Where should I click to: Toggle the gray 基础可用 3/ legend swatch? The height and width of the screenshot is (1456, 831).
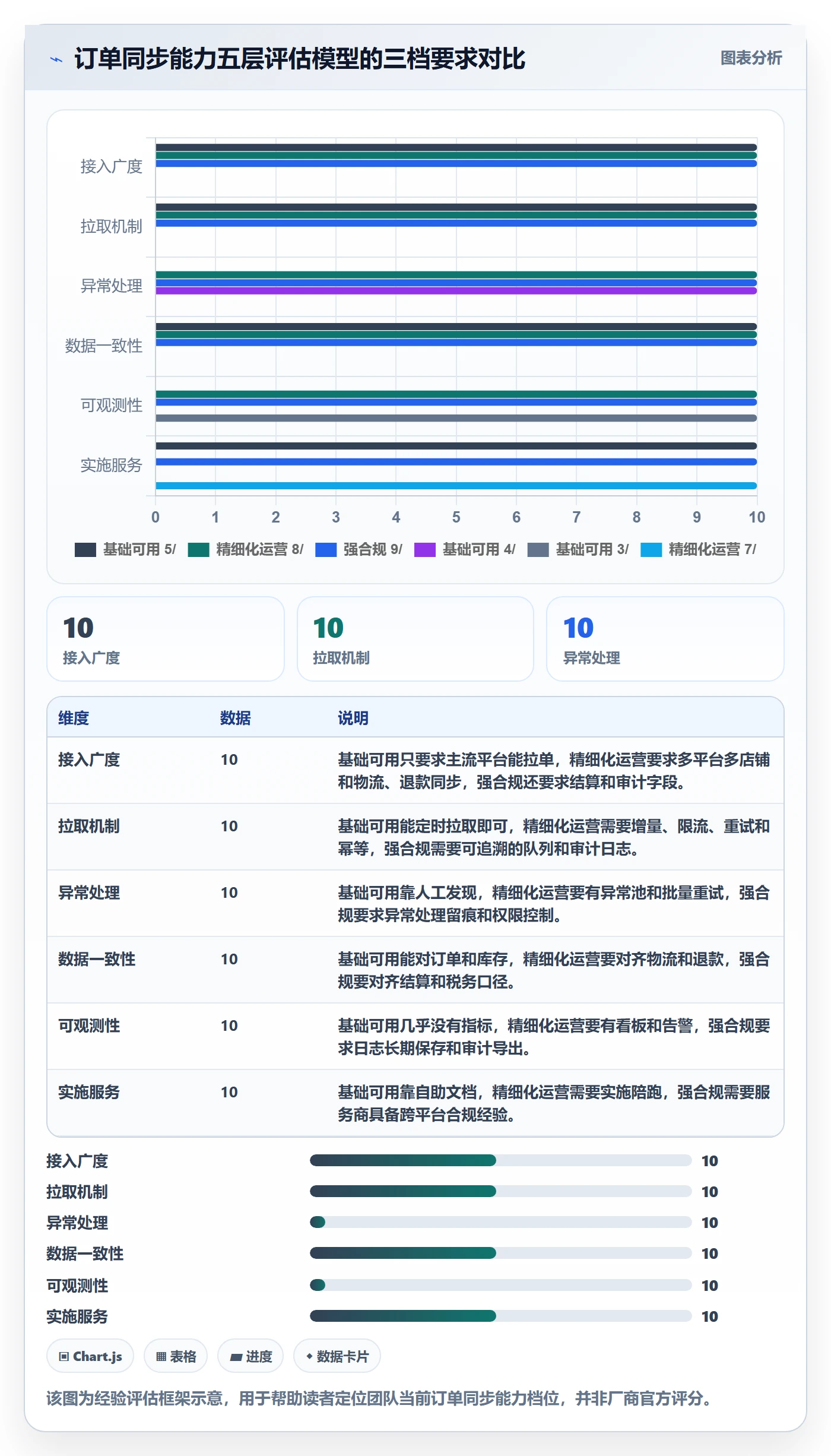click(x=538, y=550)
